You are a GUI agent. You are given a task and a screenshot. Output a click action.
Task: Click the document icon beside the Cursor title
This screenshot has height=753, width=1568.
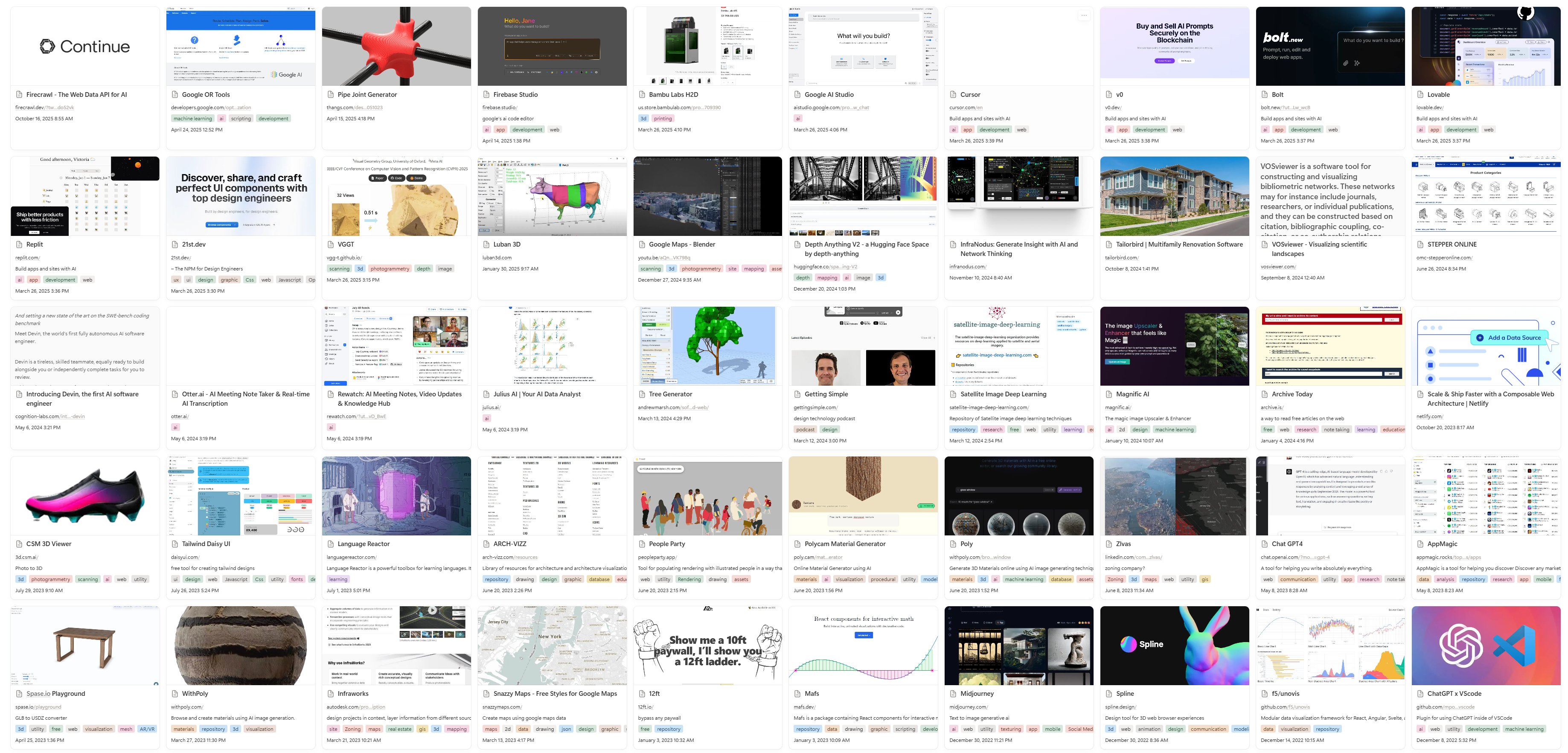coord(954,94)
